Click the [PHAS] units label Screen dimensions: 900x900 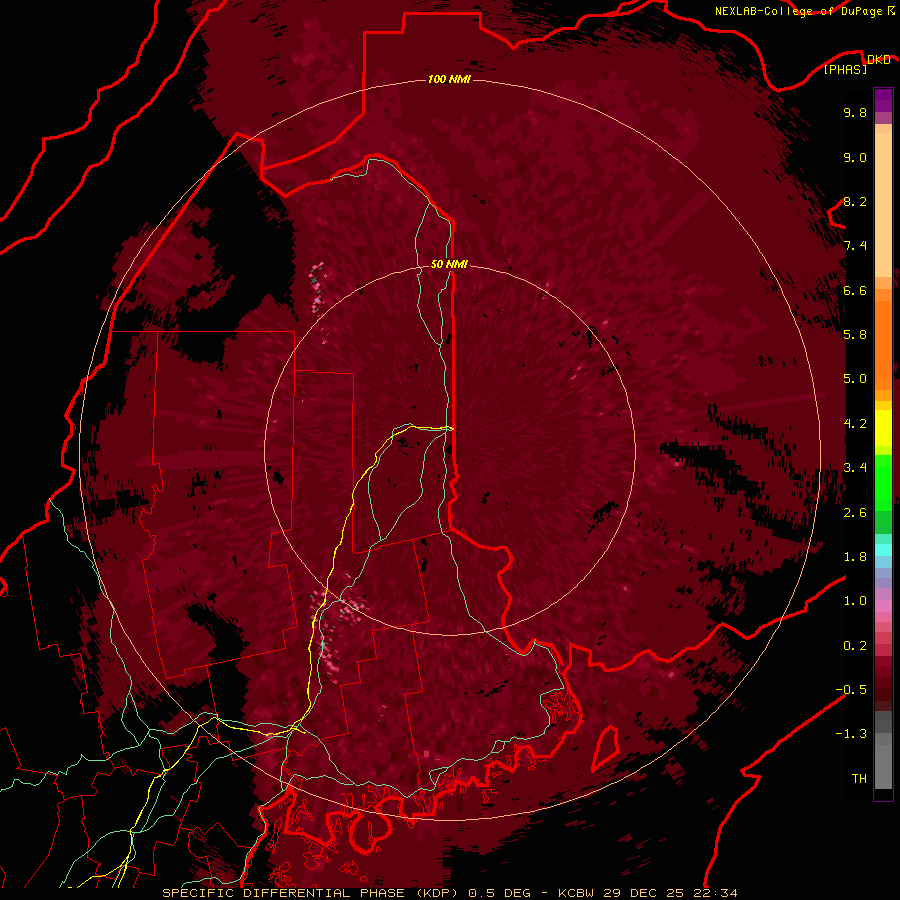click(x=845, y=70)
